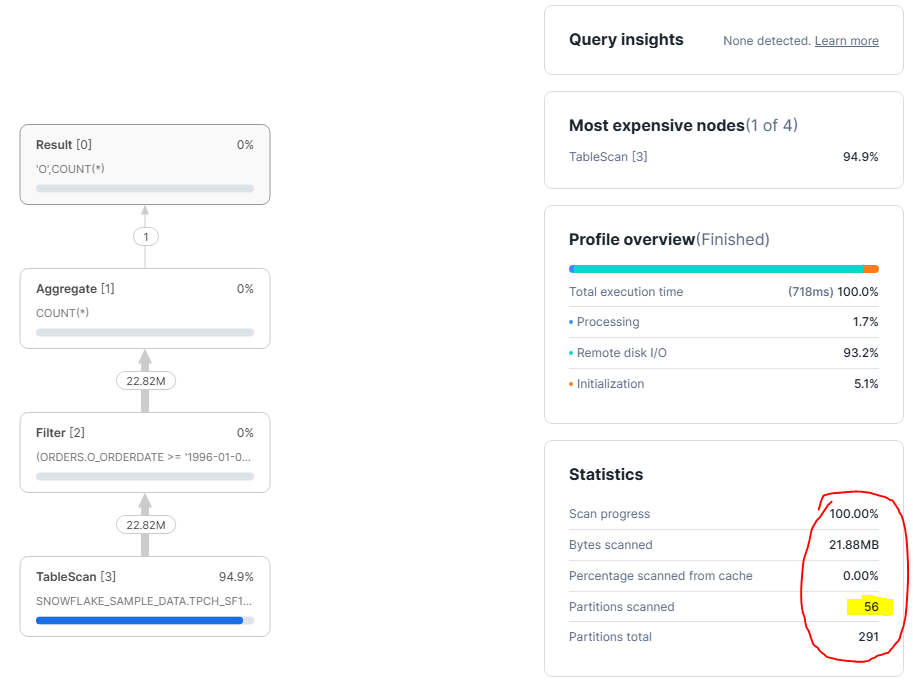Viewport: 913px width, 696px height.
Task: Click the 1 row count badge above Aggregate
Action: (145, 236)
